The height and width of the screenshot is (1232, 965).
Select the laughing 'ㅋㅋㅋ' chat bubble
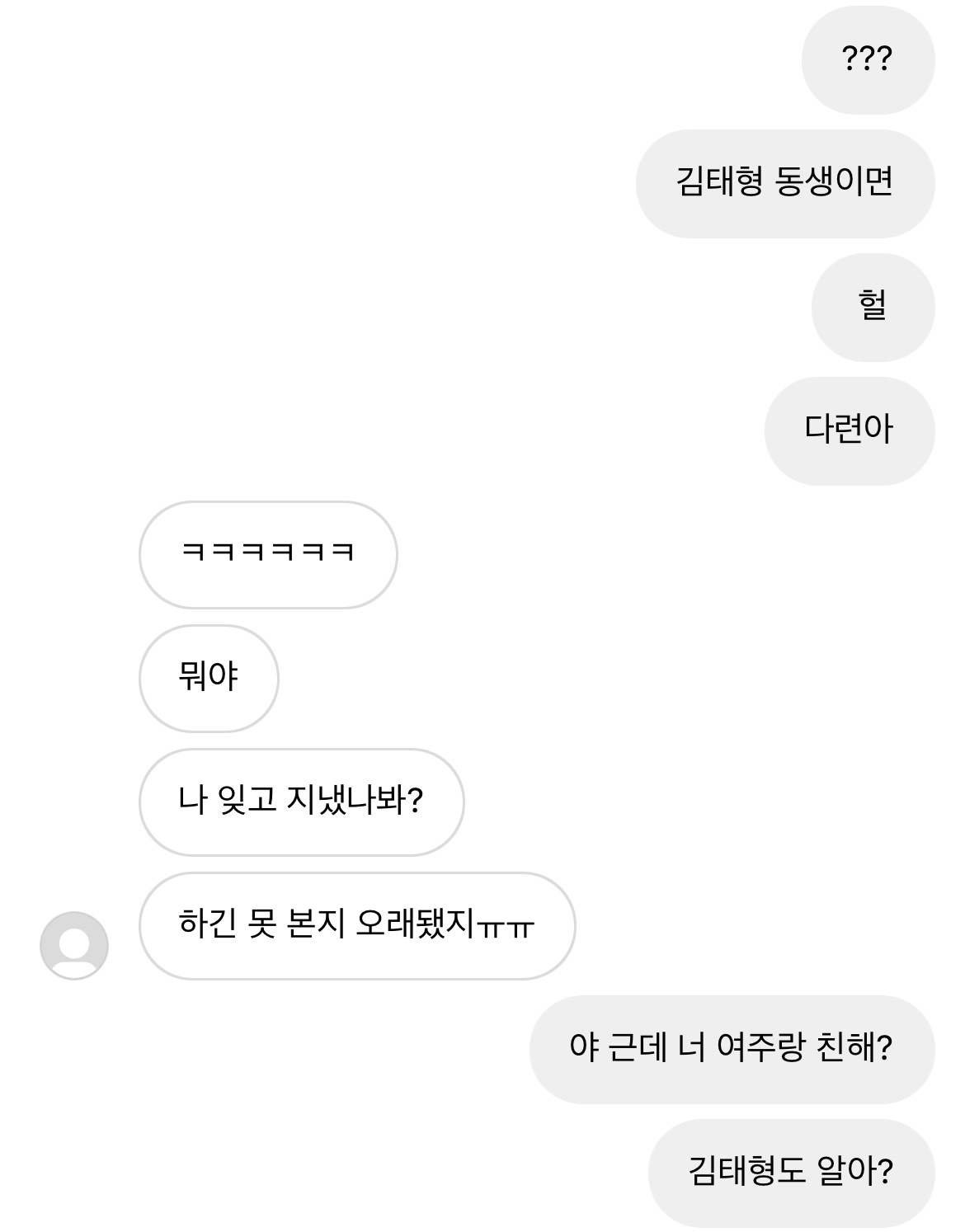pyautogui.click(x=268, y=554)
